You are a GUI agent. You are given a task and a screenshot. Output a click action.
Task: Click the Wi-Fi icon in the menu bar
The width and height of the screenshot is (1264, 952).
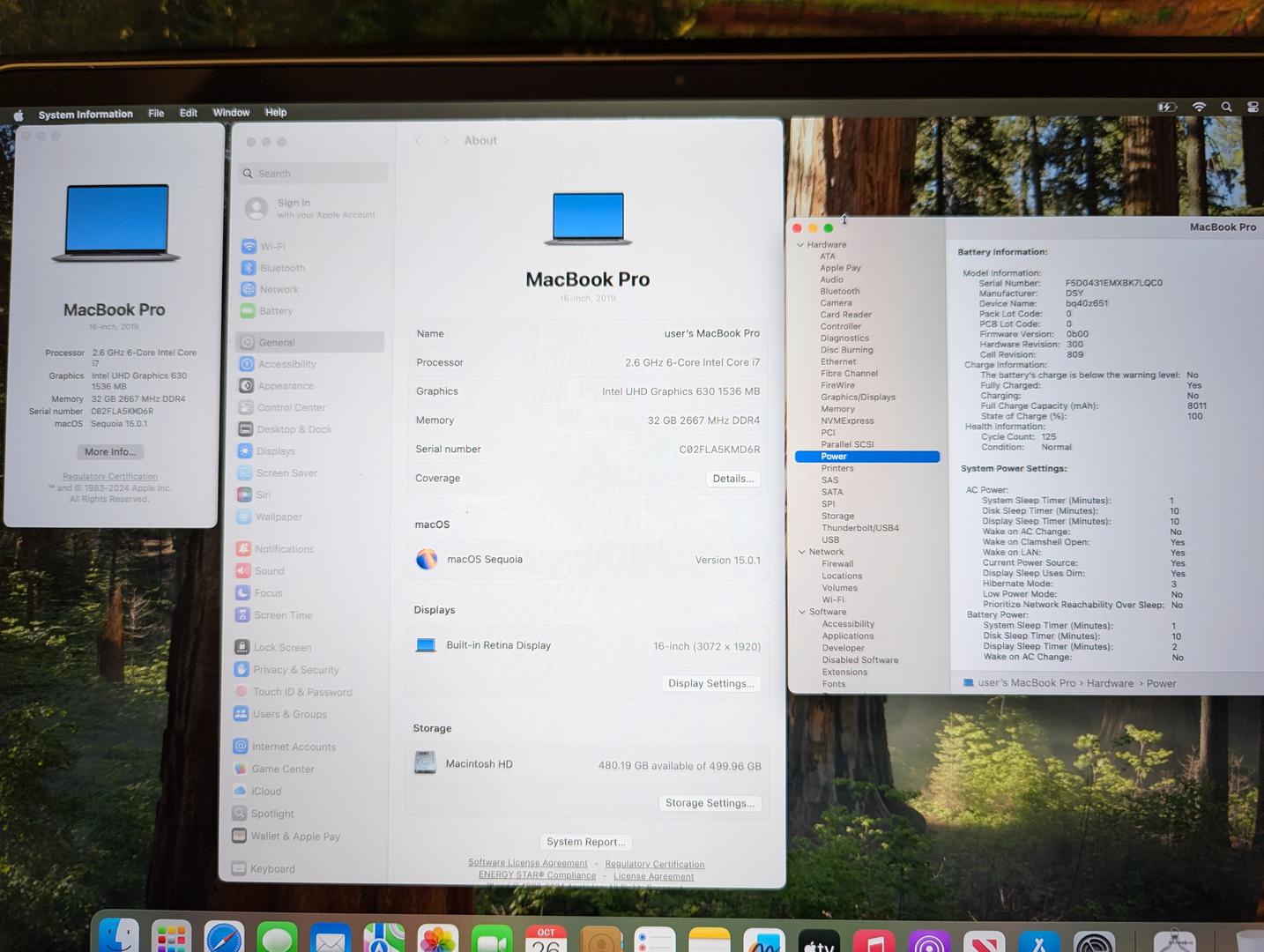(x=1199, y=107)
